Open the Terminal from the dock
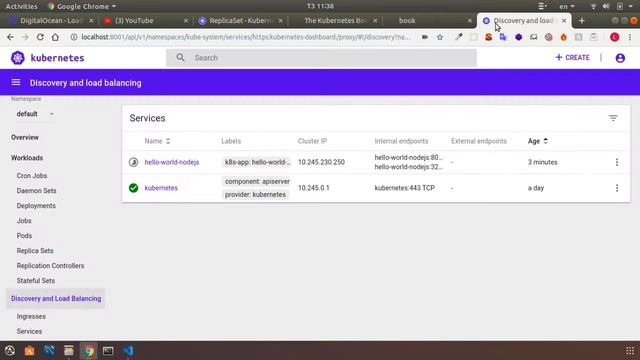The width and height of the screenshot is (640, 360). pyautogui.click(x=108, y=351)
